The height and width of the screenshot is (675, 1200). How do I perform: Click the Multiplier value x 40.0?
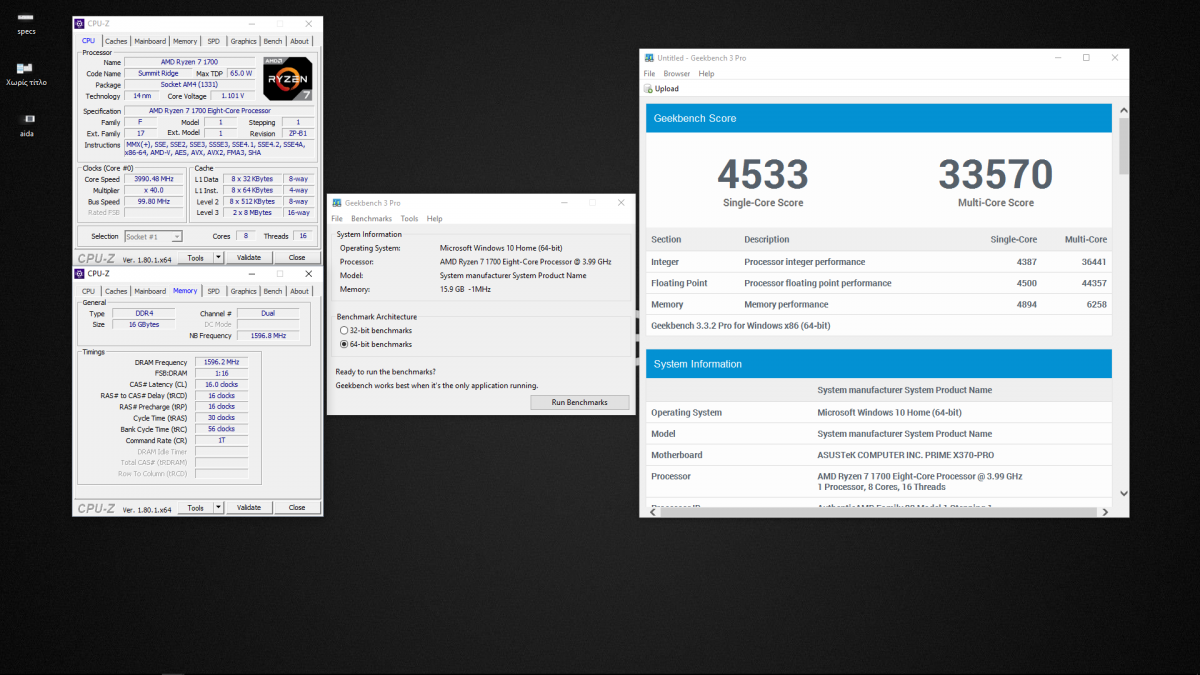154,190
